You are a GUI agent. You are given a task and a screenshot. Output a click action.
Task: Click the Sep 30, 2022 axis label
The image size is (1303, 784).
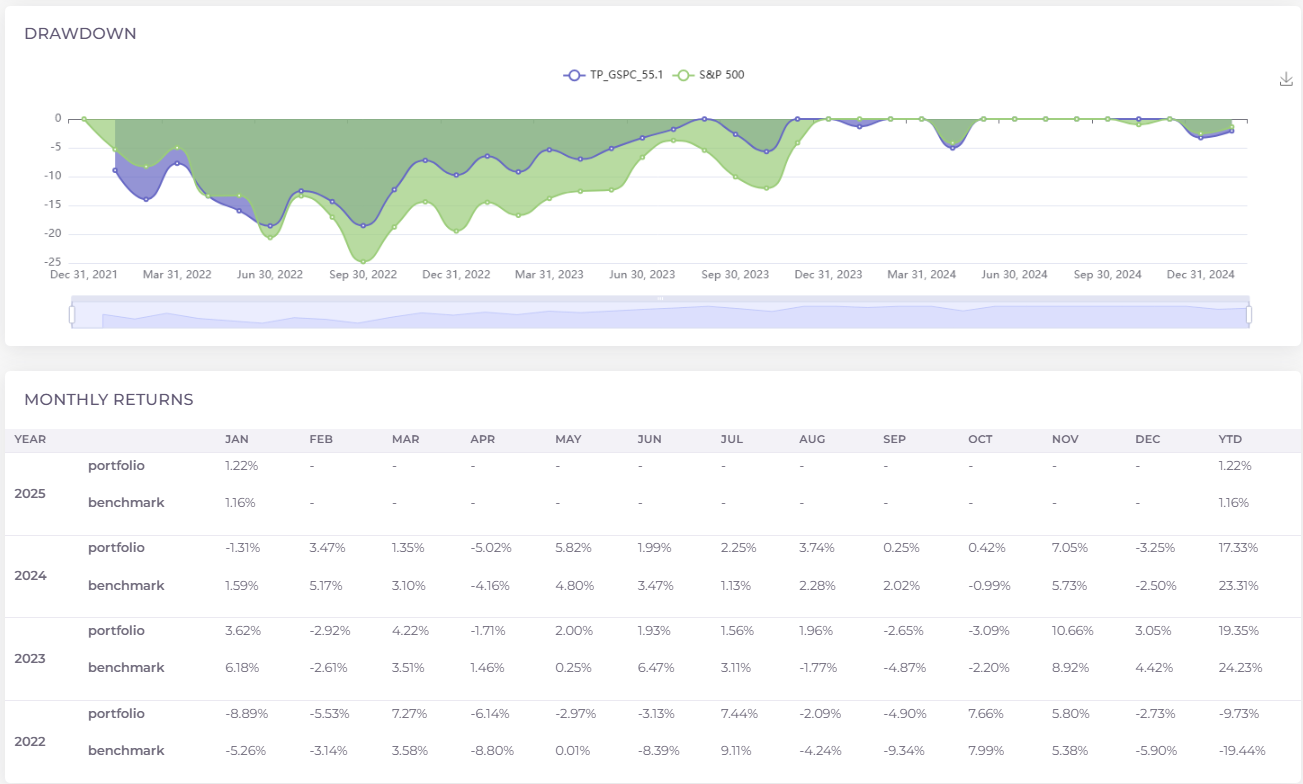click(363, 274)
